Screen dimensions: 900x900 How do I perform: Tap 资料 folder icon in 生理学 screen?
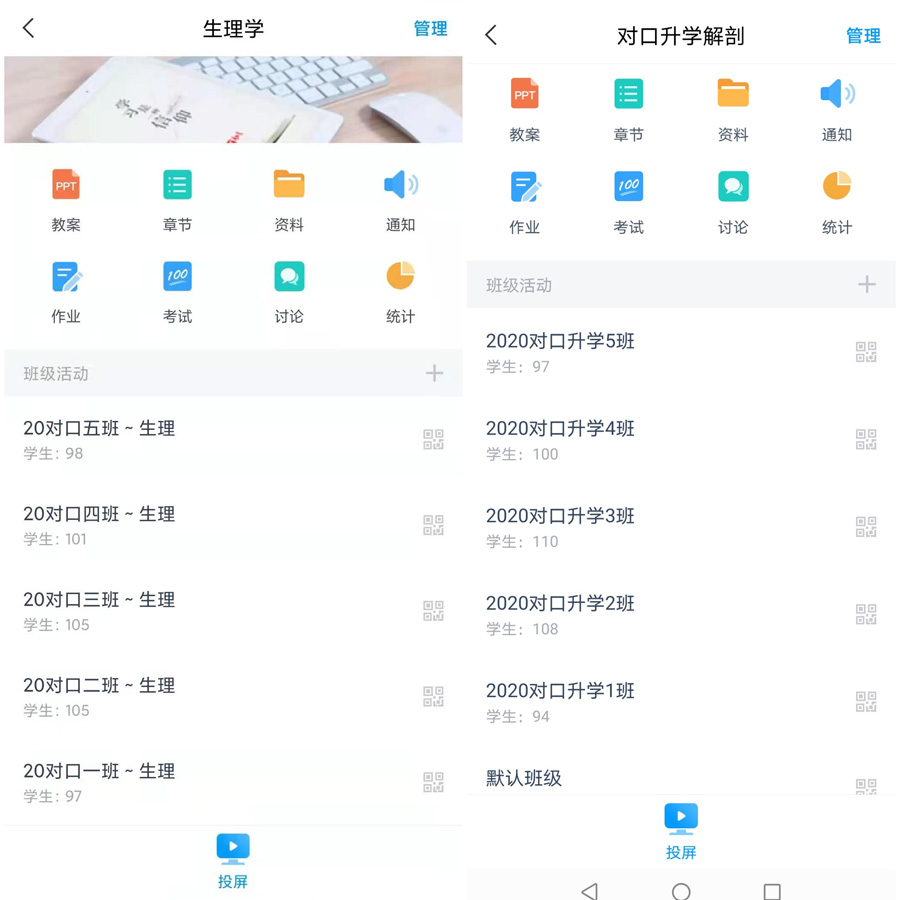tap(289, 186)
